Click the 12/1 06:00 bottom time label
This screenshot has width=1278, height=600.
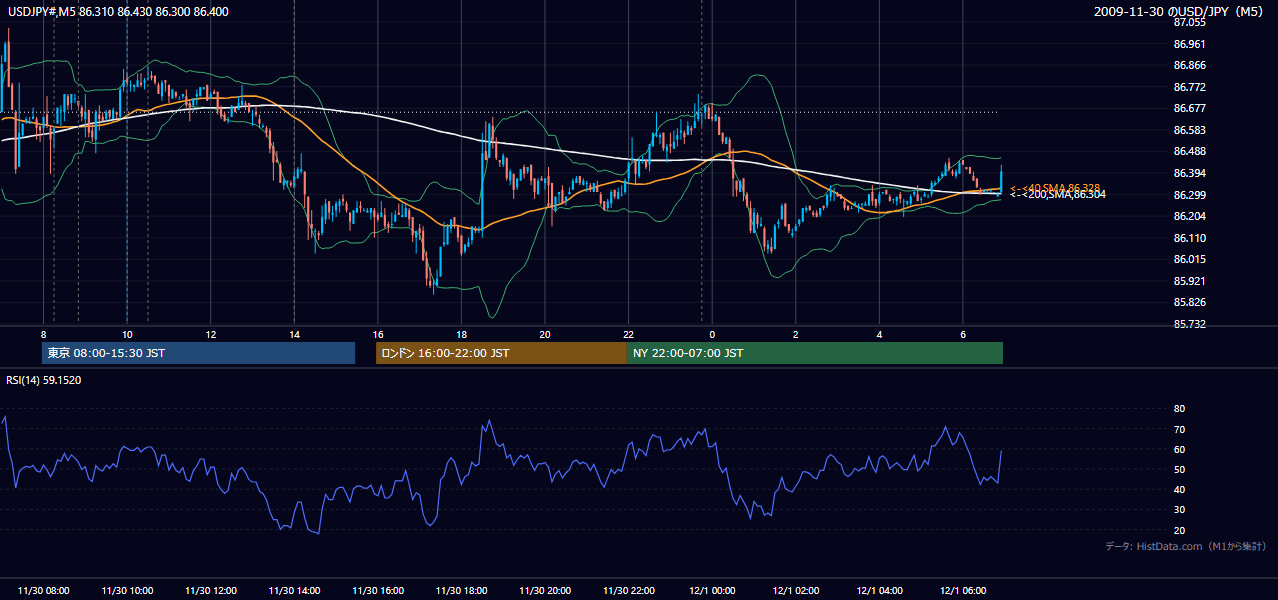tap(962, 591)
